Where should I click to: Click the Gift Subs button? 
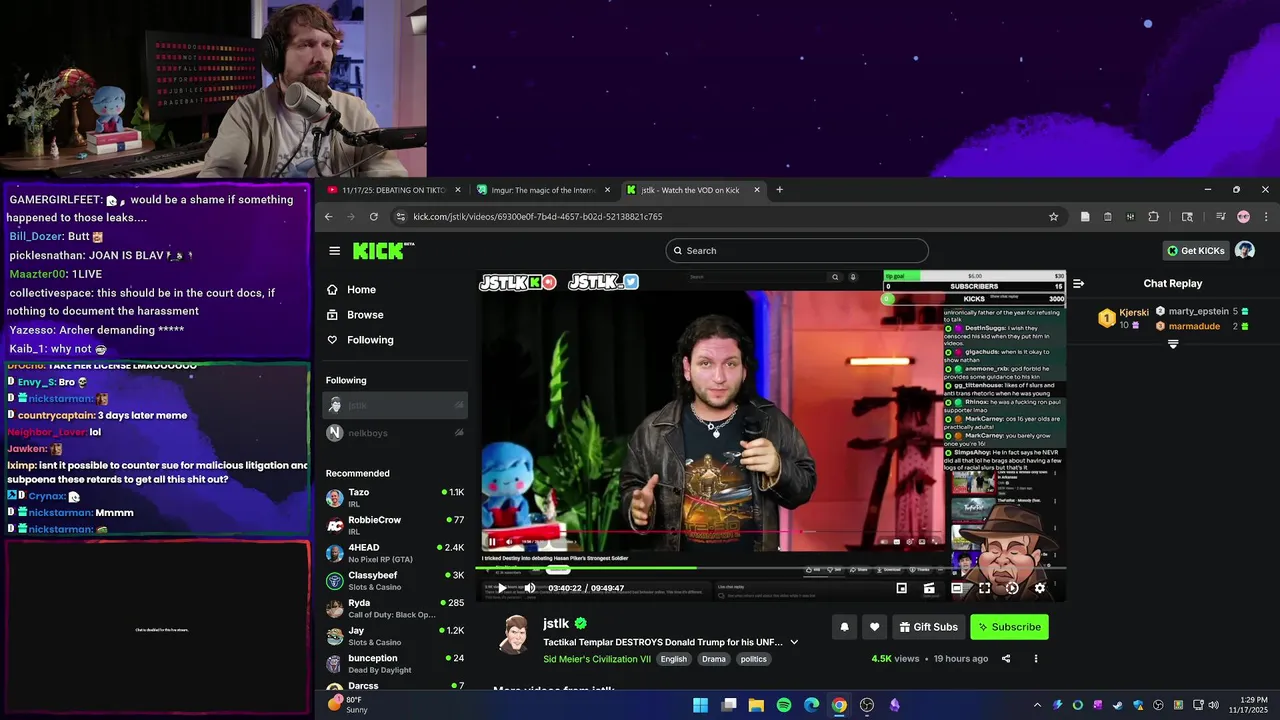tap(929, 627)
